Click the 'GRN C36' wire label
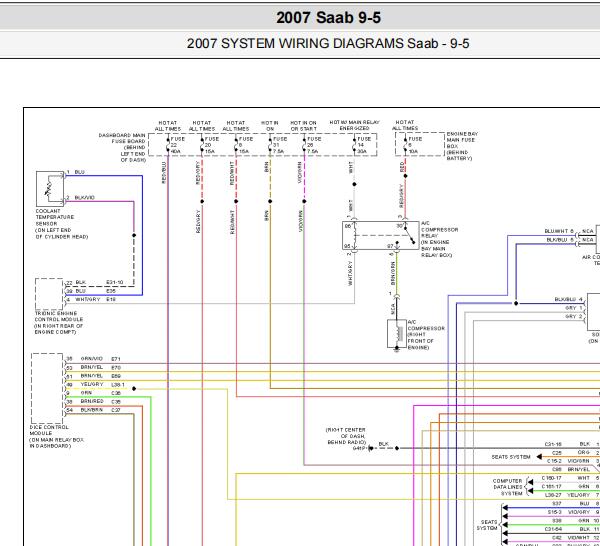The width and height of the screenshot is (600, 546). (x=101, y=393)
